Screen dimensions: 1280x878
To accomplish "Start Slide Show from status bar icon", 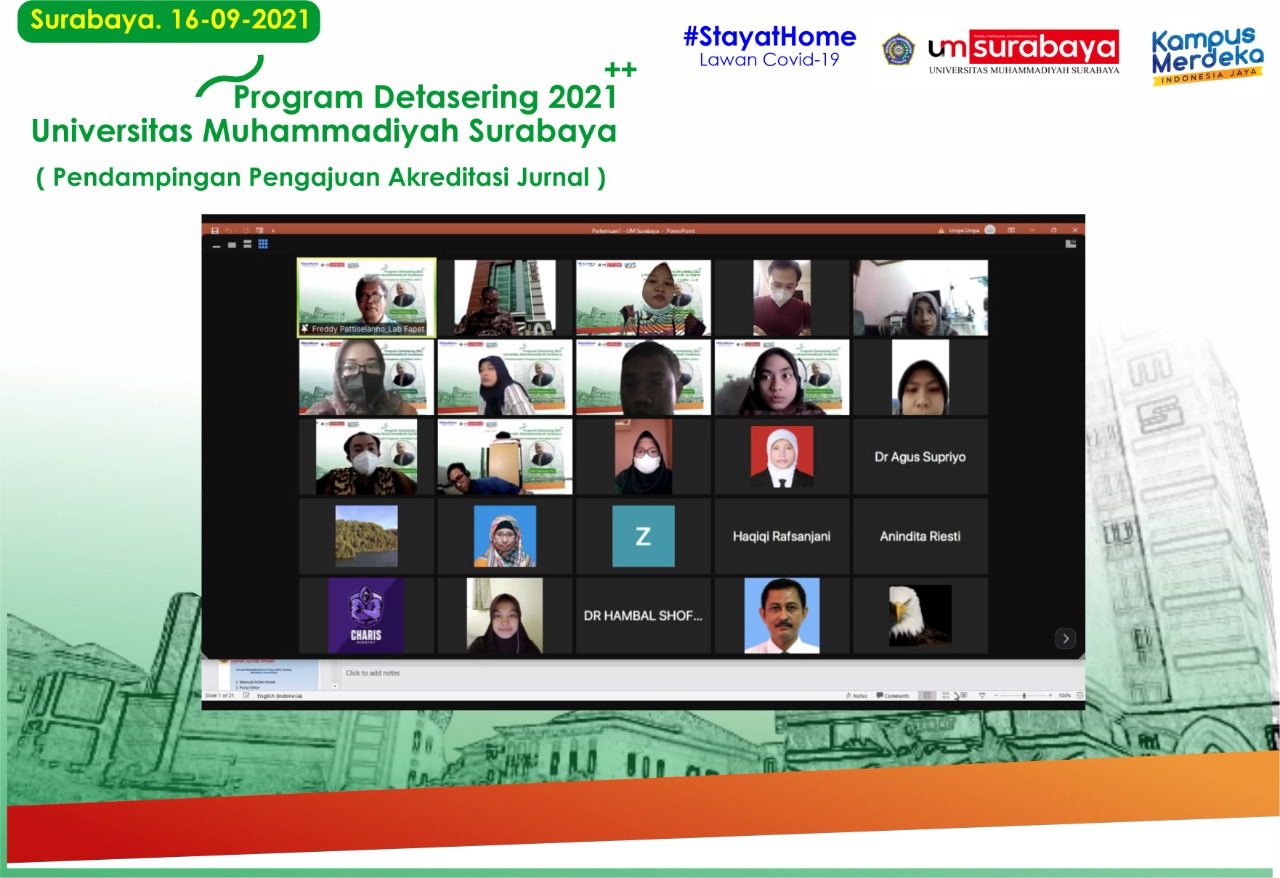I will 982,695.
